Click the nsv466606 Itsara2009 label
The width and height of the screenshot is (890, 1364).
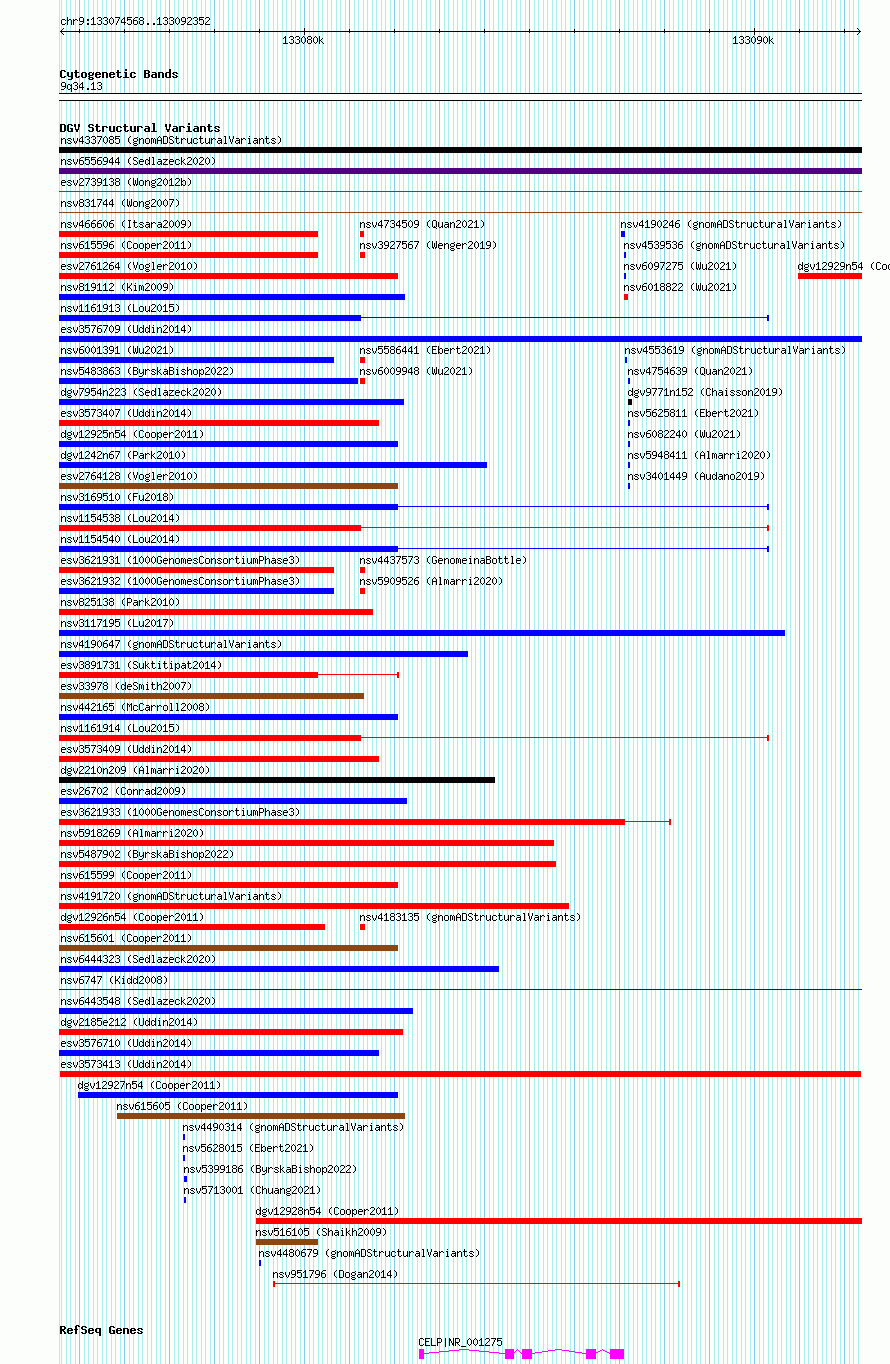[126, 224]
